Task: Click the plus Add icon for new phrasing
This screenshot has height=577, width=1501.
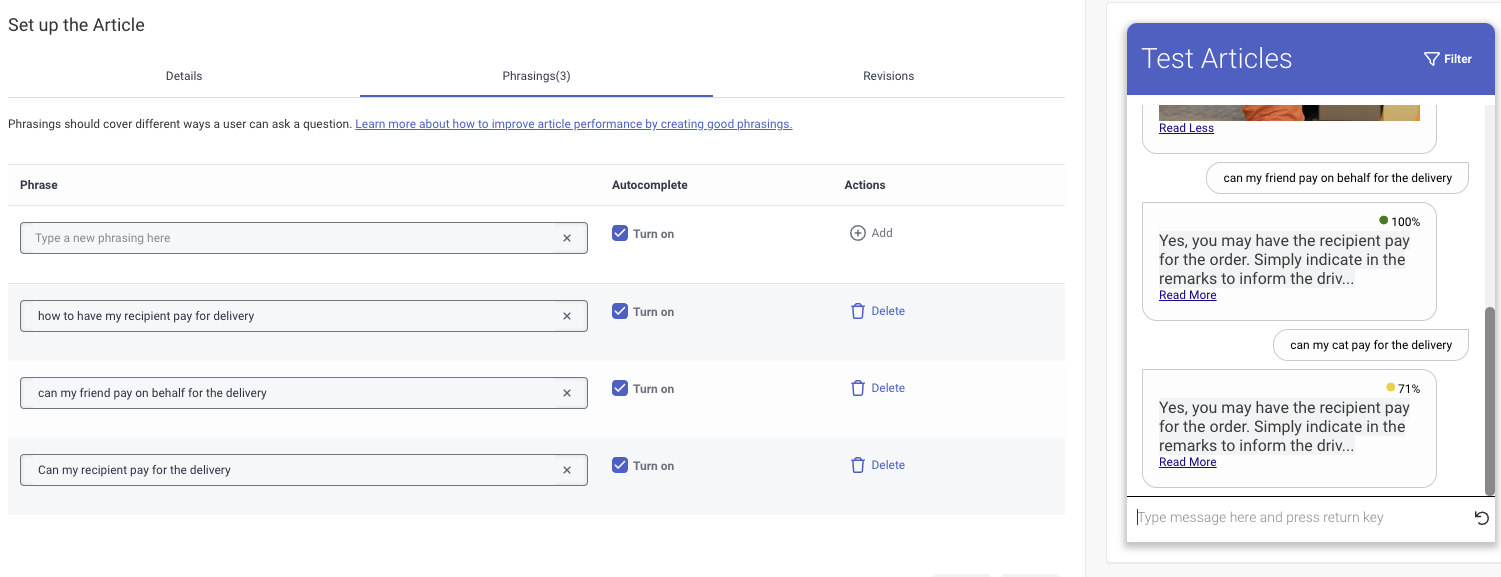Action: (857, 233)
